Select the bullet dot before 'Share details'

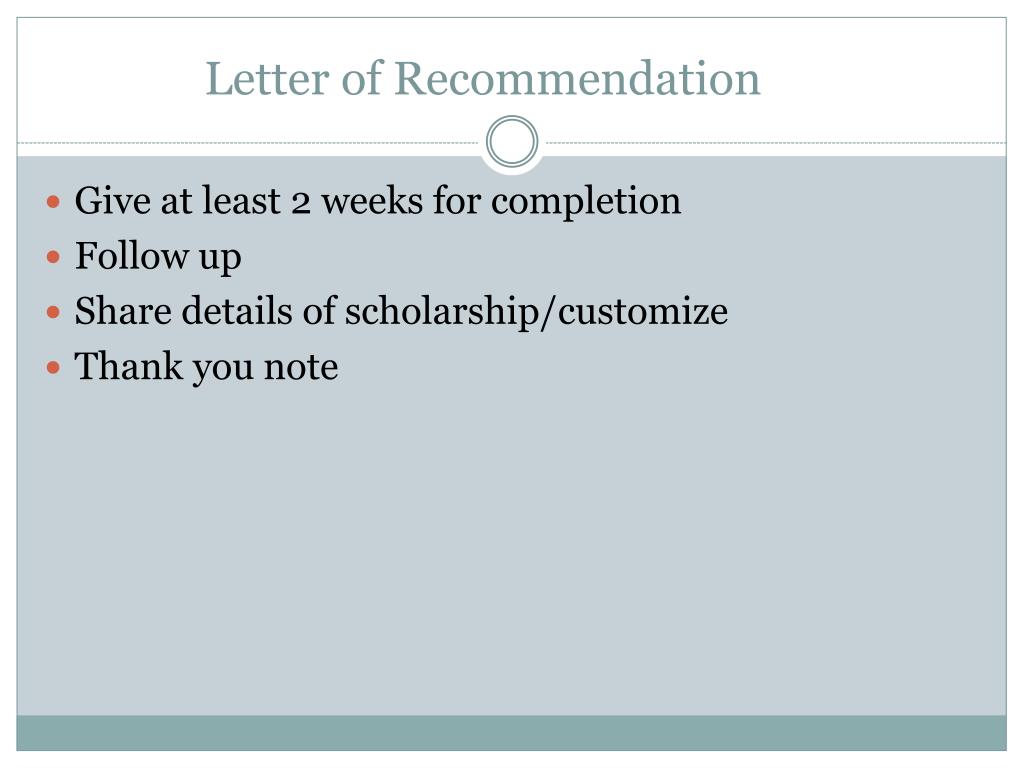pyautogui.click(x=54, y=312)
